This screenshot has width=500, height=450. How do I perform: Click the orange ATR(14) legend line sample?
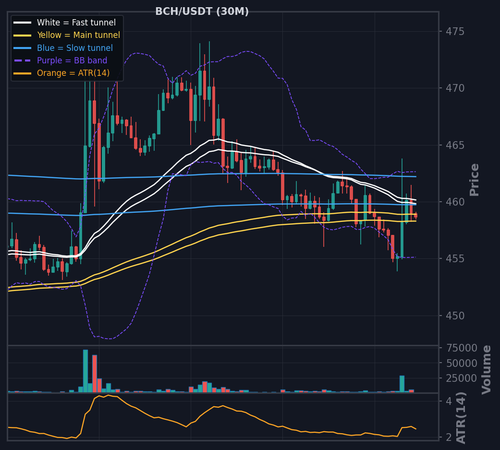tap(22, 73)
